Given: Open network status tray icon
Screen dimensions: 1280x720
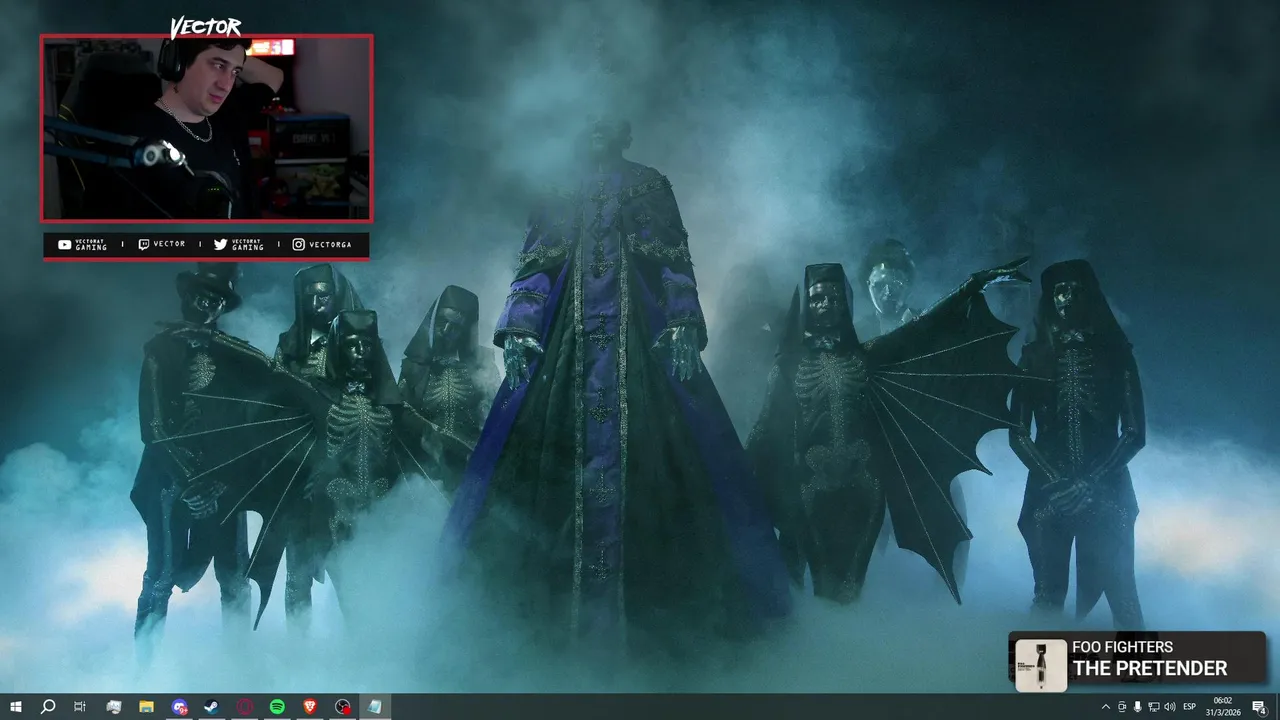Looking at the screenshot, I should click(x=1153, y=707).
